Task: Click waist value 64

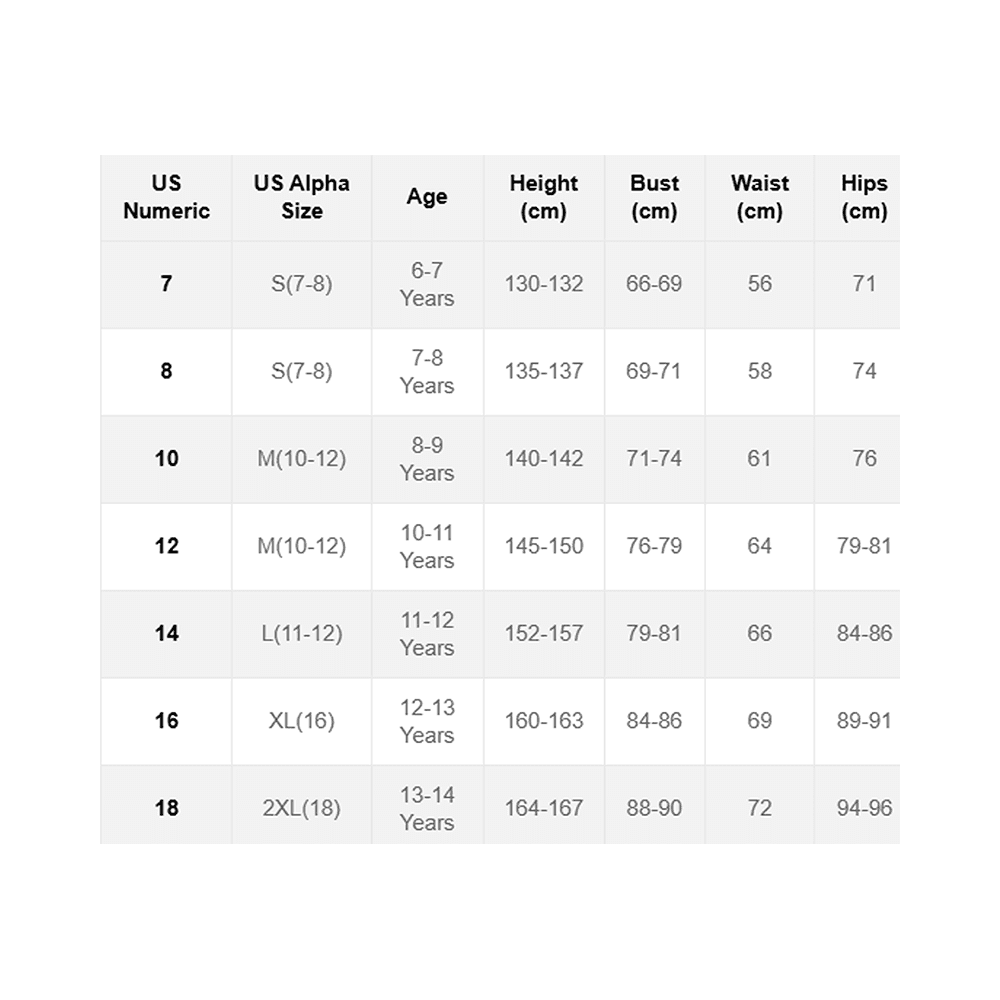Action: pyautogui.click(x=760, y=547)
